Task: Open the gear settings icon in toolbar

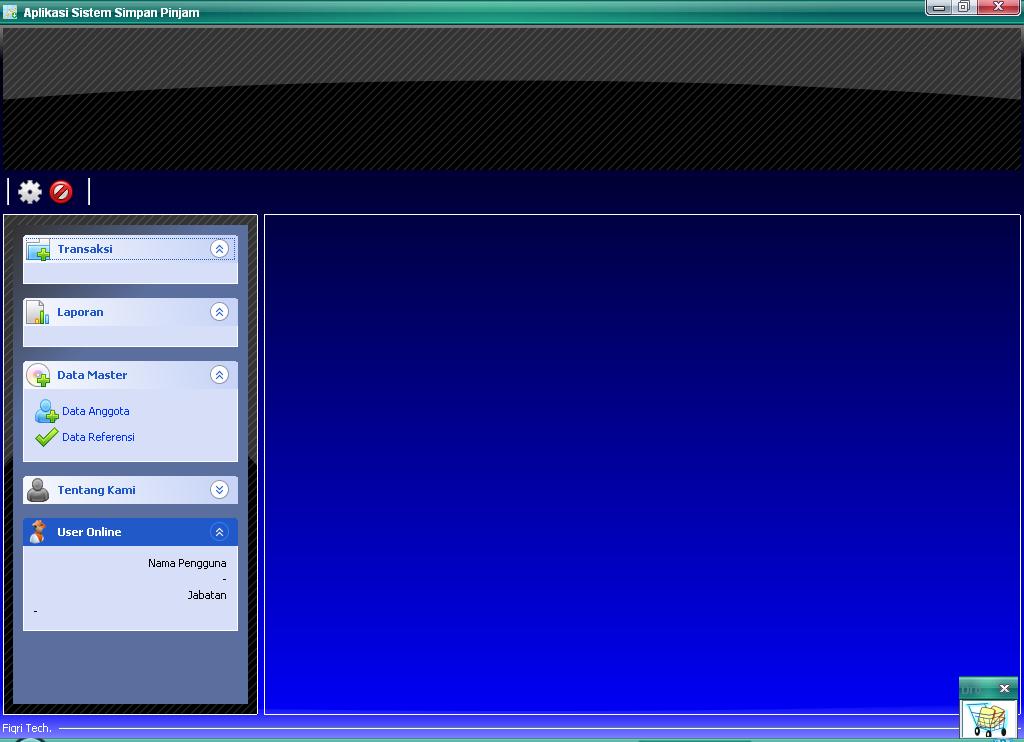Action: (x=29, y=192)
